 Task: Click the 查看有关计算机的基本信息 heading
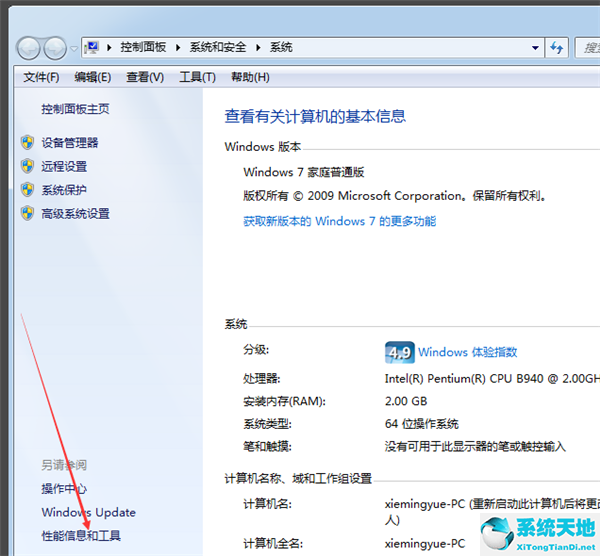click(315, 116)
